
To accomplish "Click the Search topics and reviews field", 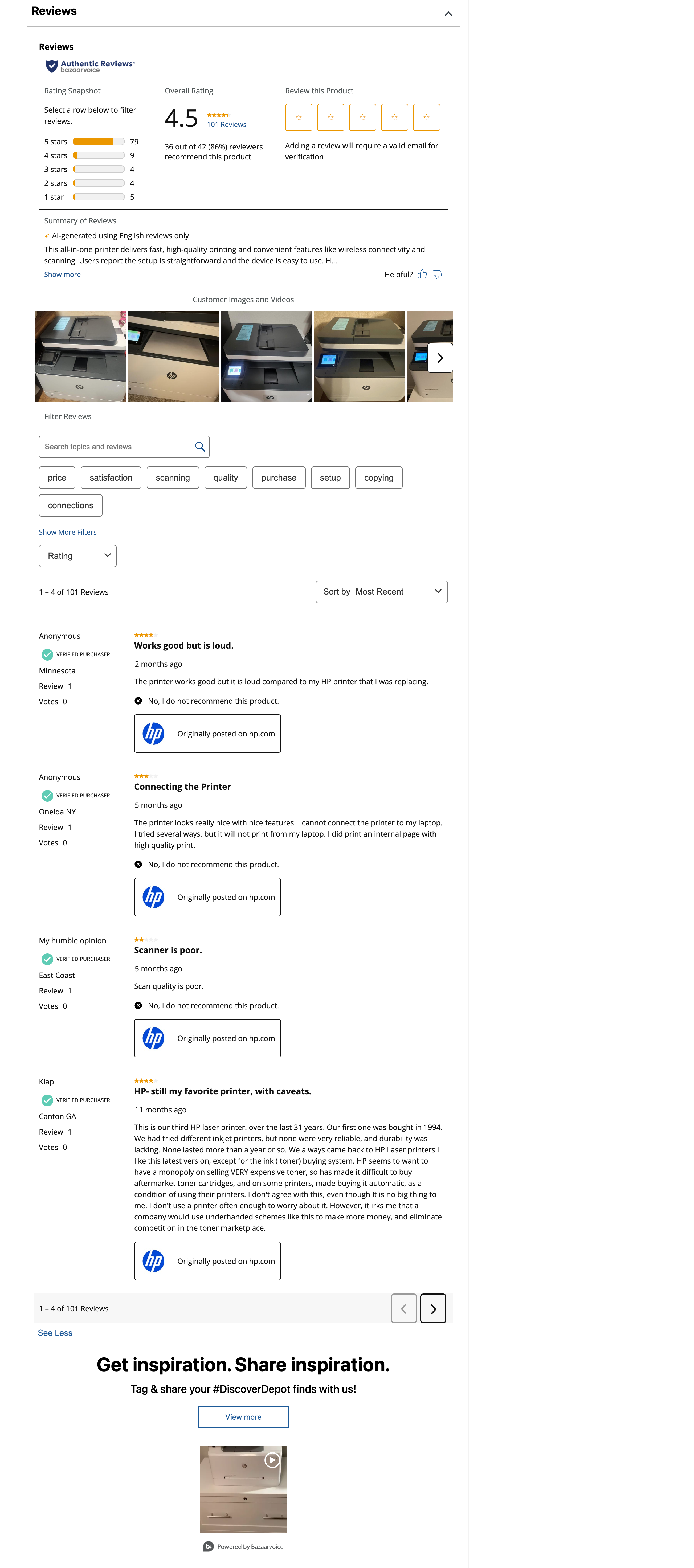I will pos(116,447).
